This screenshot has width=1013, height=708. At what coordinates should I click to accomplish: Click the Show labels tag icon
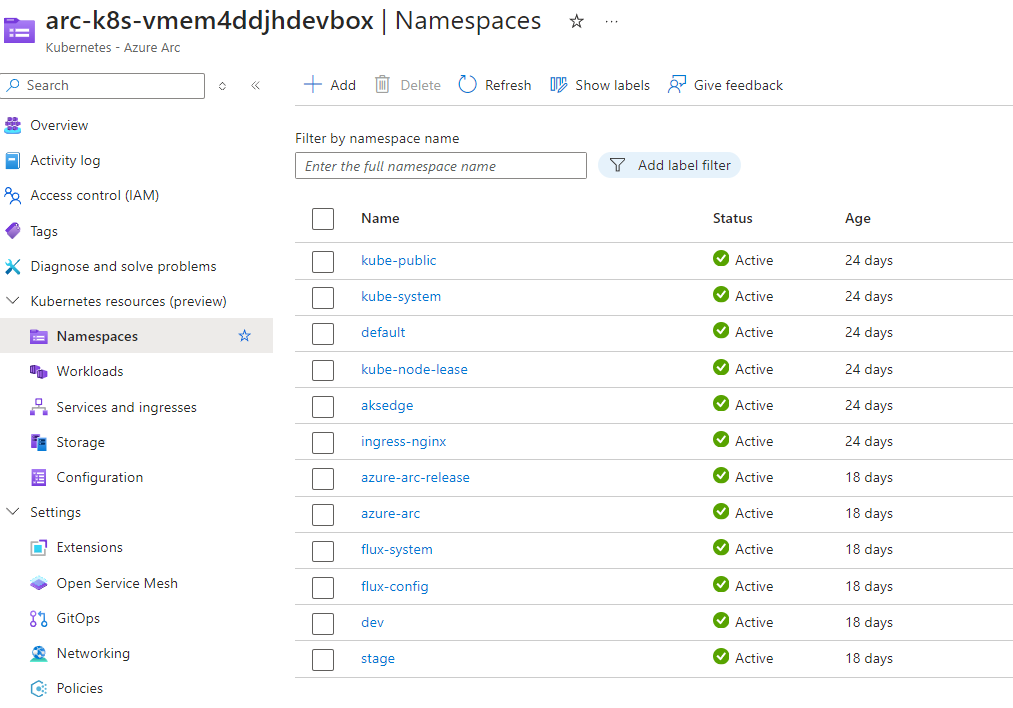tap(558, 85)
